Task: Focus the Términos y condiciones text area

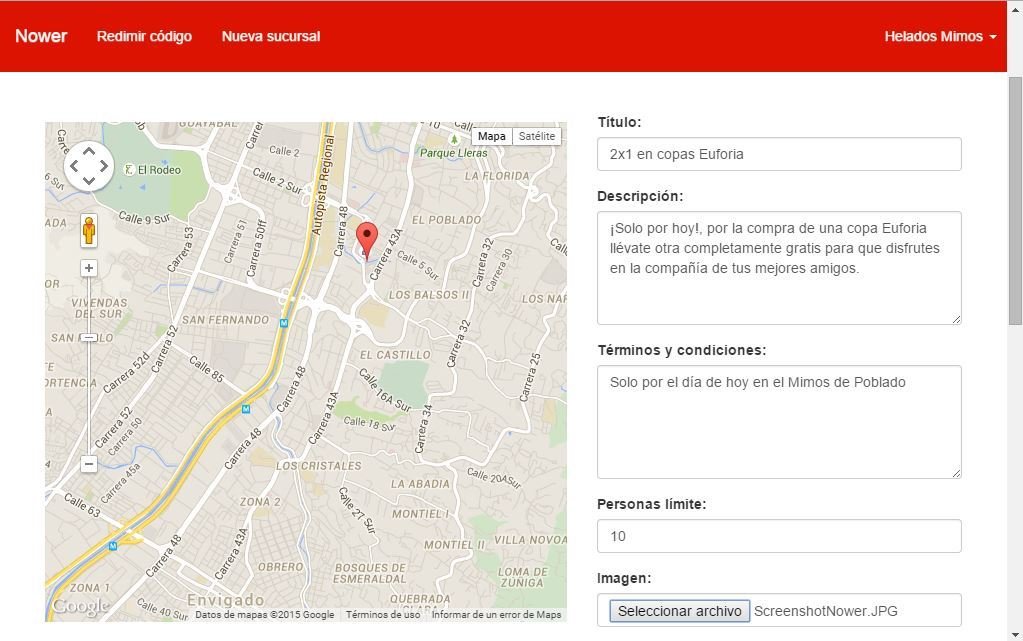Action: [779, 422]
